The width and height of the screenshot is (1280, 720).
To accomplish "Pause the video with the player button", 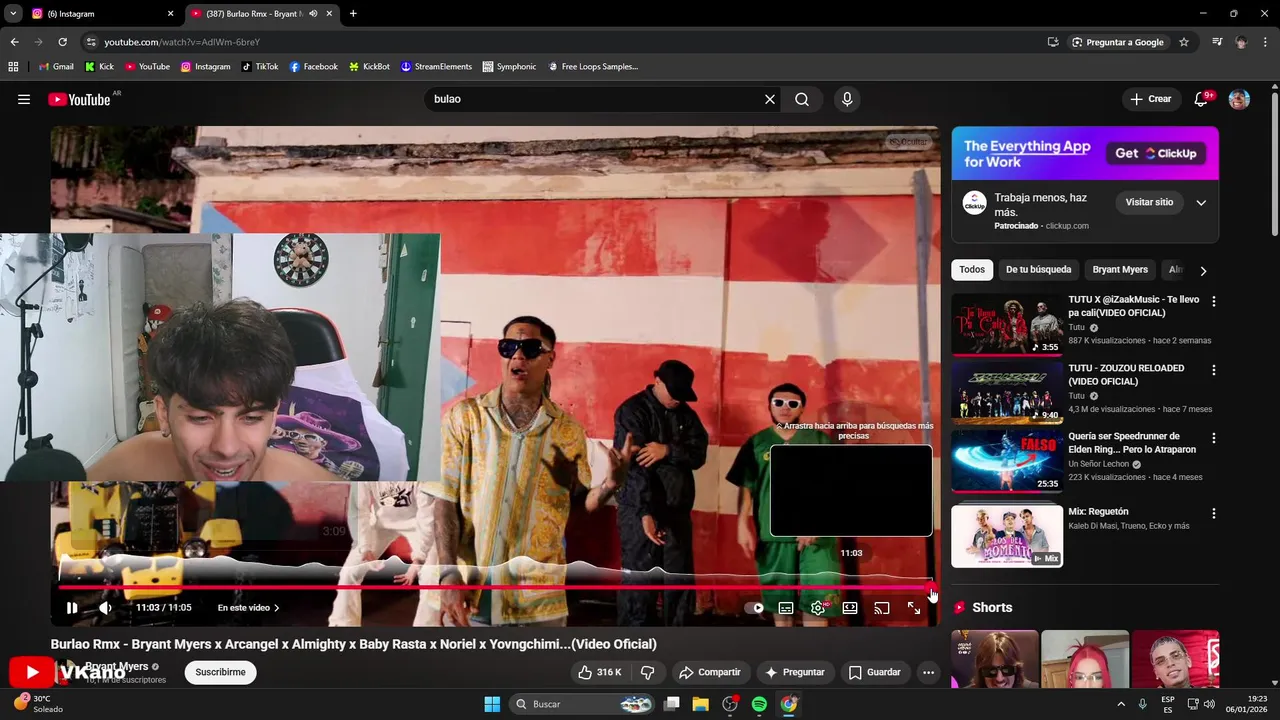I will (x=72, y=607).
